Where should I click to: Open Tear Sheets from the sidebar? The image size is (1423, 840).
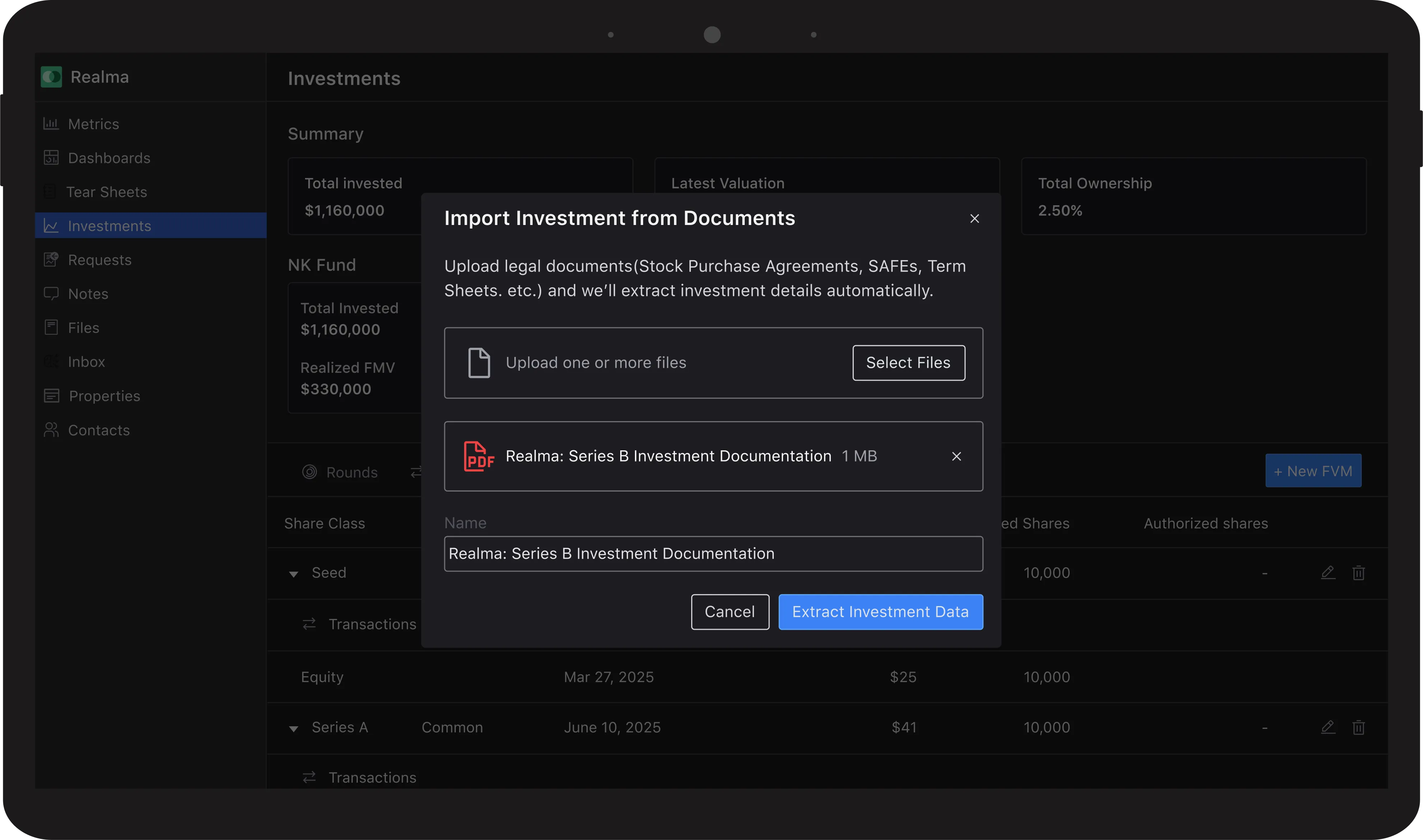pos(107,192)
